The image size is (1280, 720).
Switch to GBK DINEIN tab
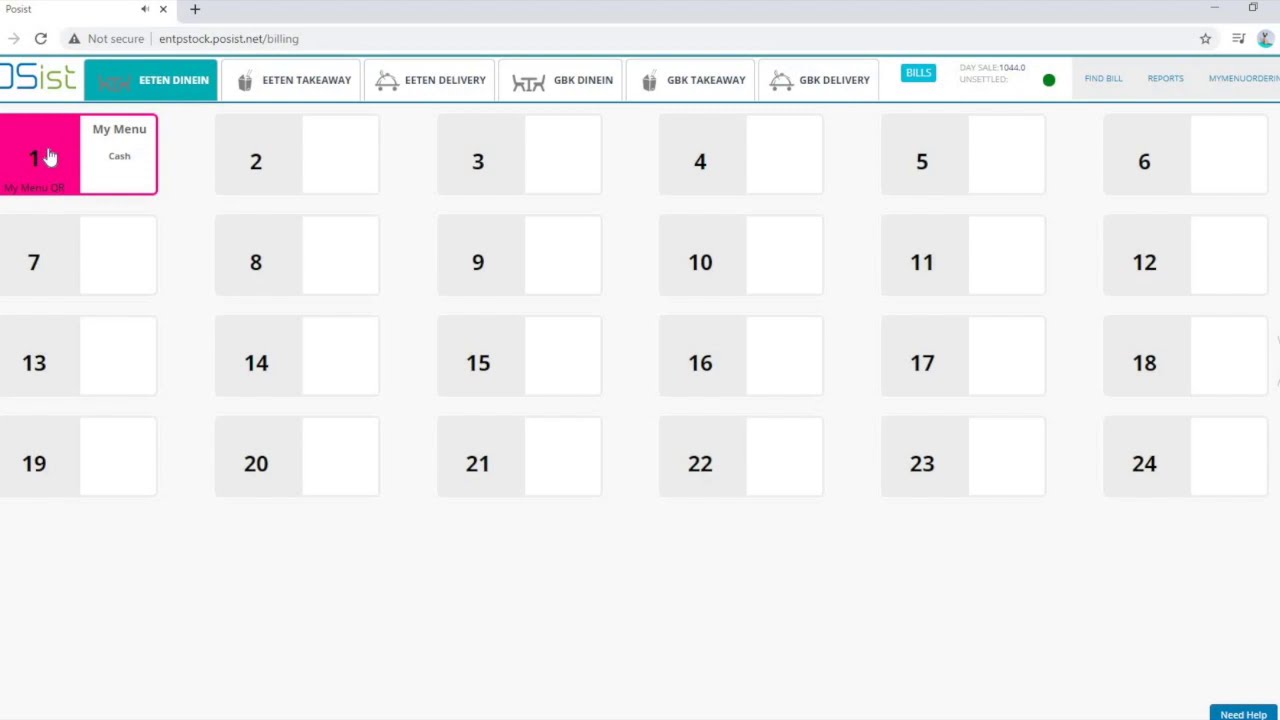point(562,80)
